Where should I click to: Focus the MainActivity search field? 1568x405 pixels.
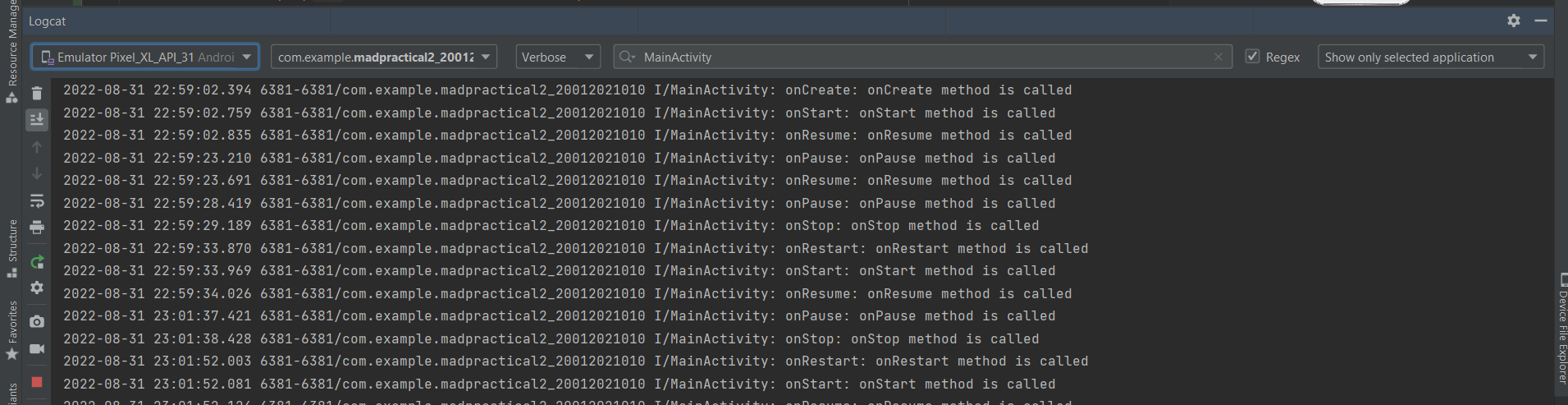click(923, 57)
